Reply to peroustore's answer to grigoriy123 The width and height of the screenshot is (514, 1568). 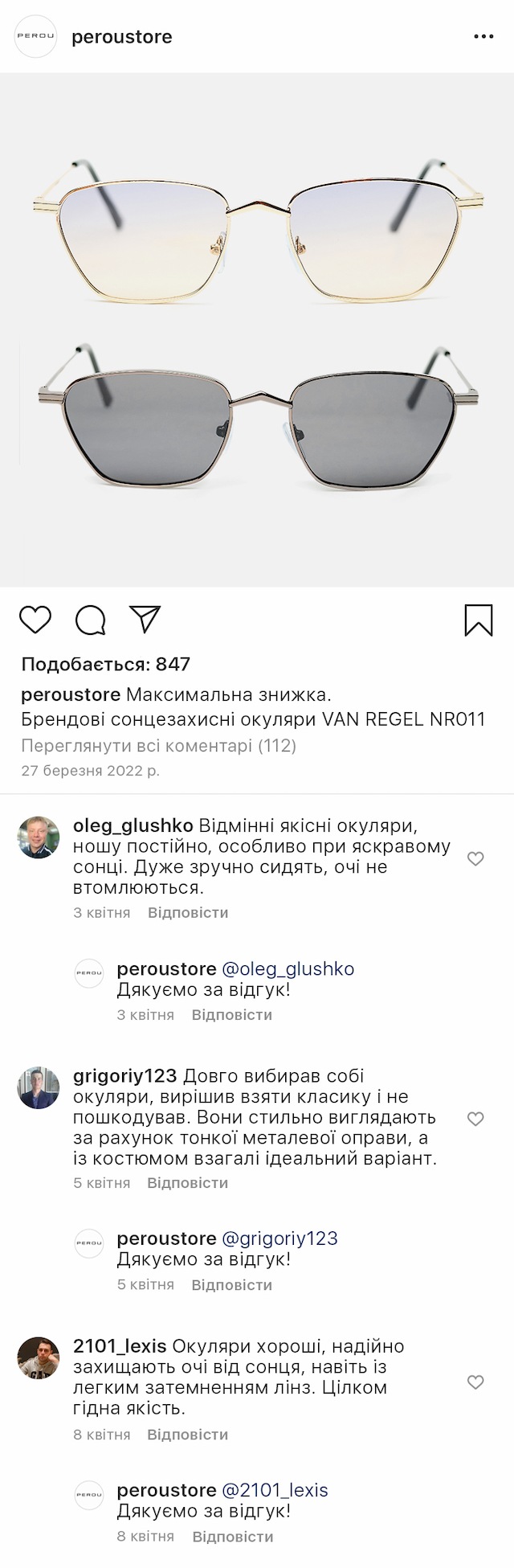click(231, 1285)
